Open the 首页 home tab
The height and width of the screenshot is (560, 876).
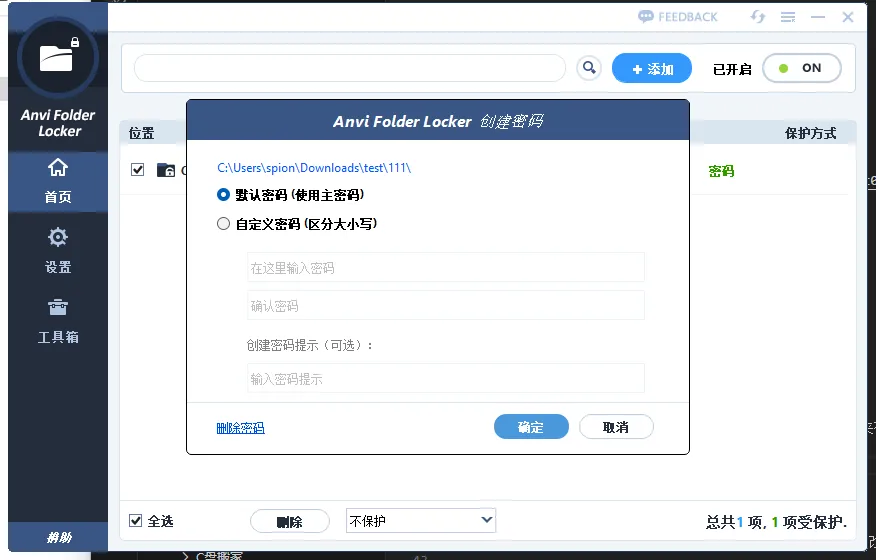(x=58, y=181)
